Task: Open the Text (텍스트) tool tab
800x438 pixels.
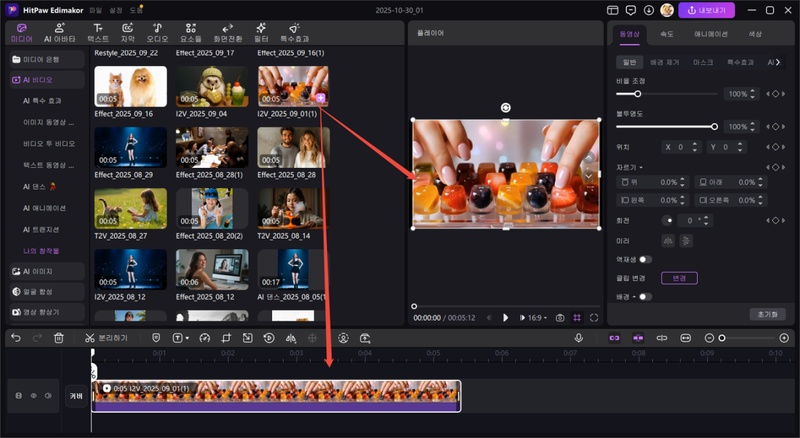Action: click(98, 31)
